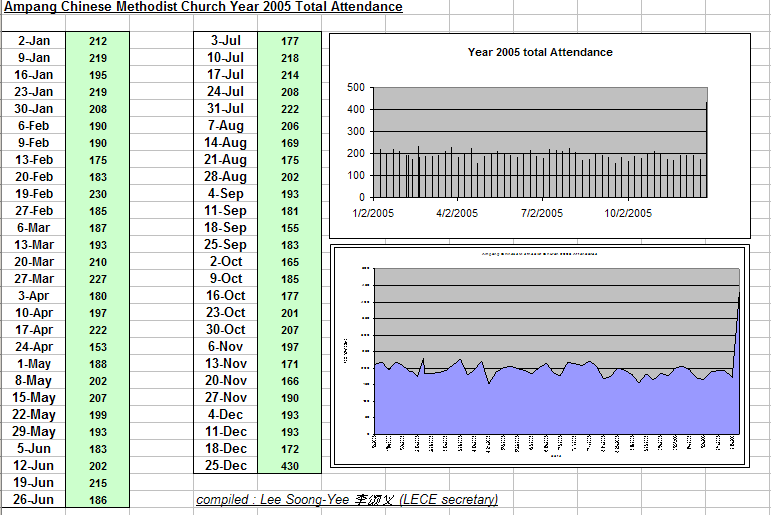Select attendance 175 in the 13-Feb row
771x515 pixels.
pos(98,160)
